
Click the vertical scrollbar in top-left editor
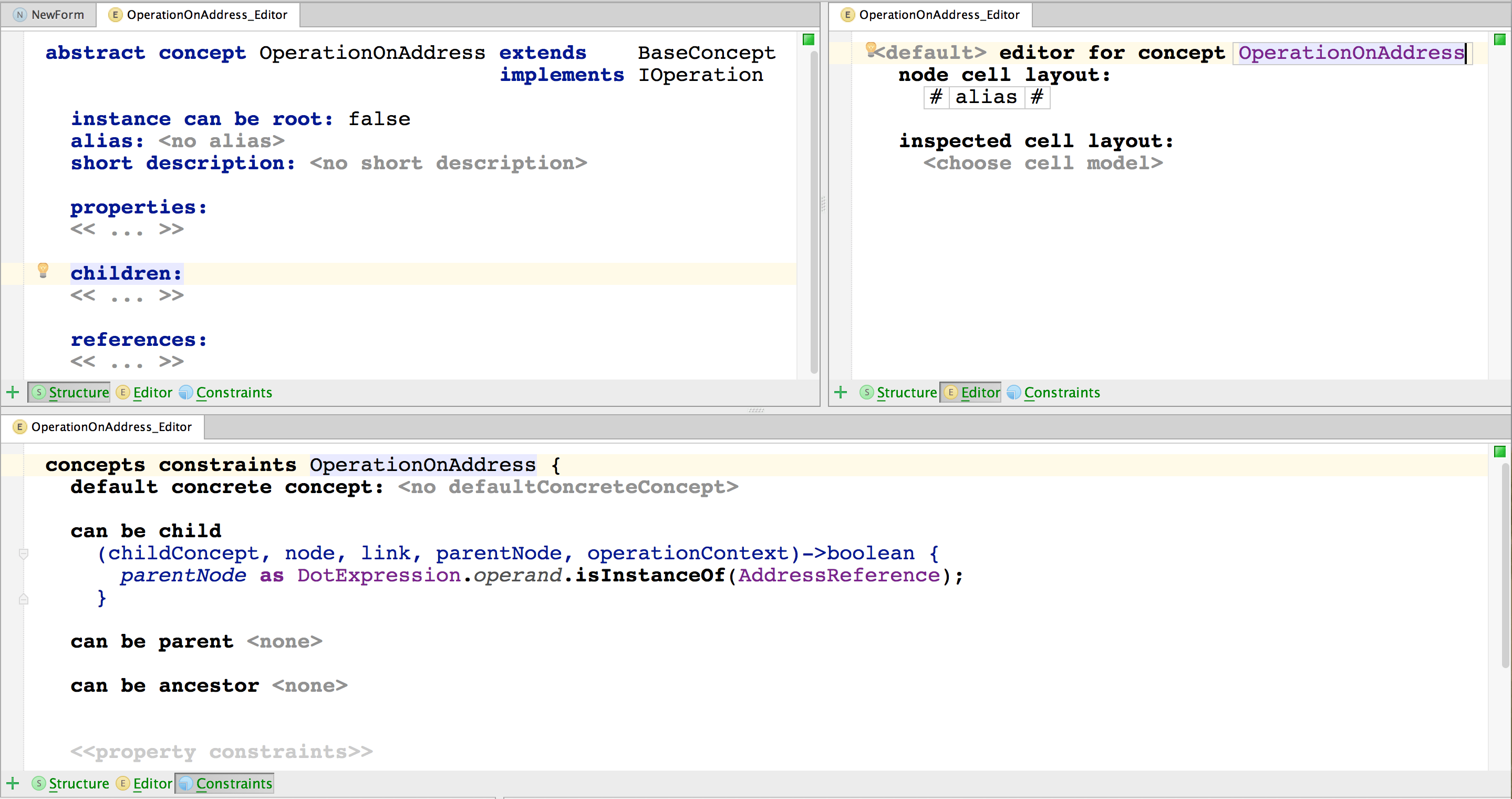tap(813, 211)
